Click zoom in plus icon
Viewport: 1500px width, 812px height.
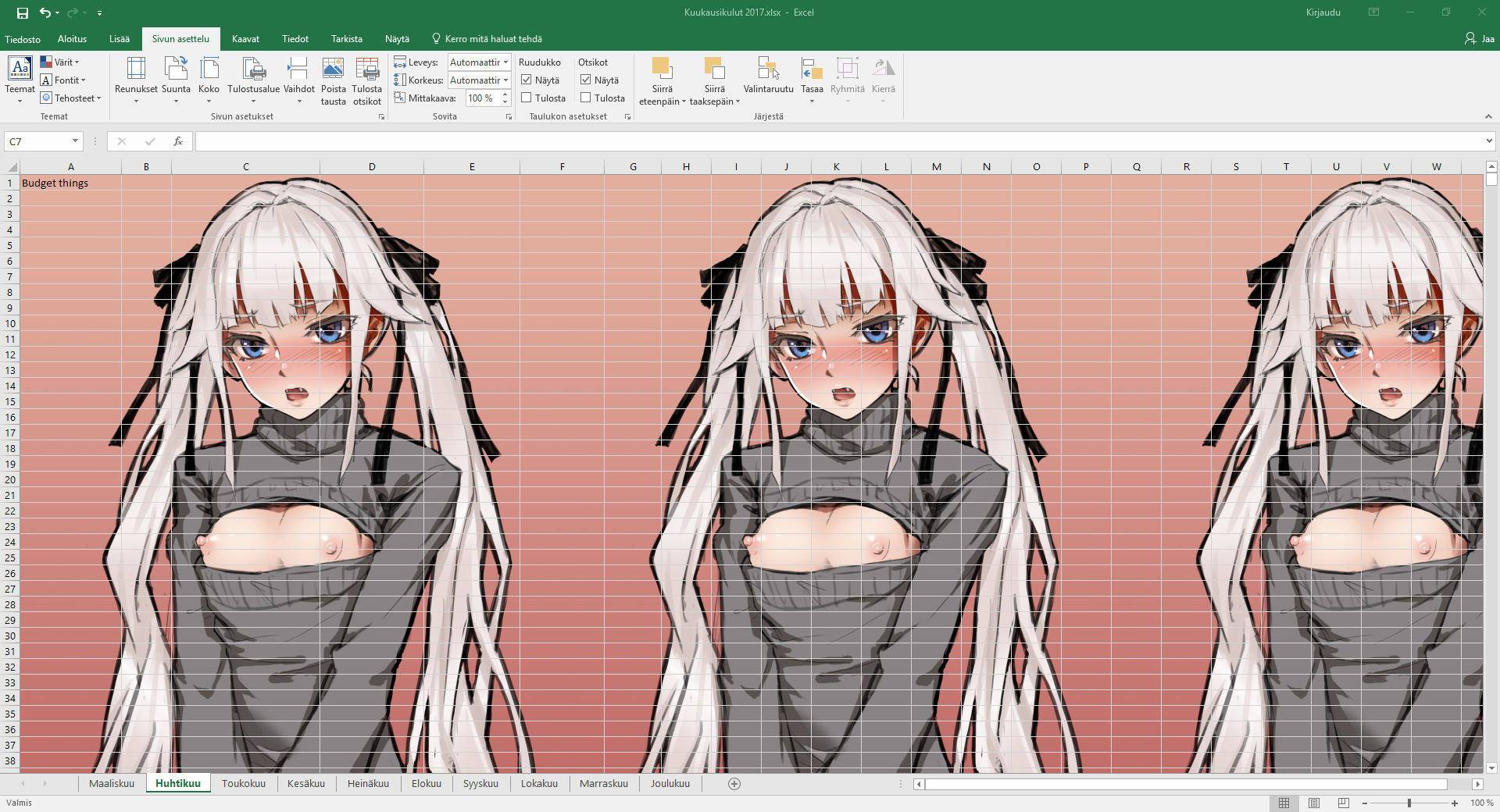(x=1455, y=803)
